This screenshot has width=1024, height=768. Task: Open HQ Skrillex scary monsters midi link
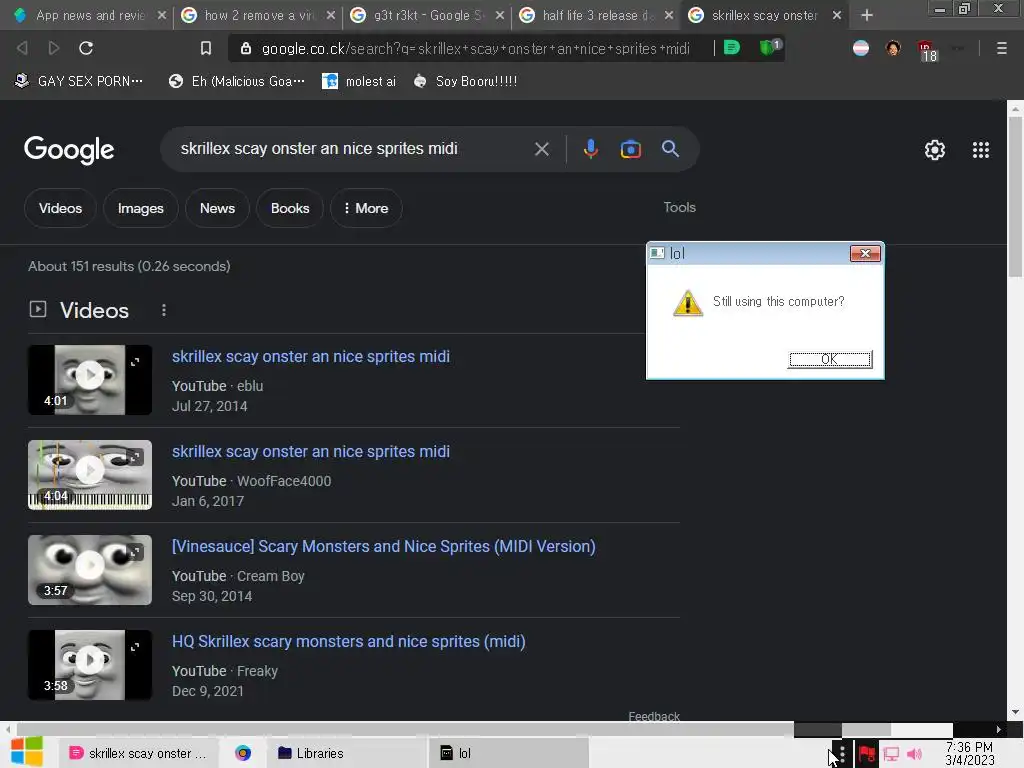pos(349,642)
